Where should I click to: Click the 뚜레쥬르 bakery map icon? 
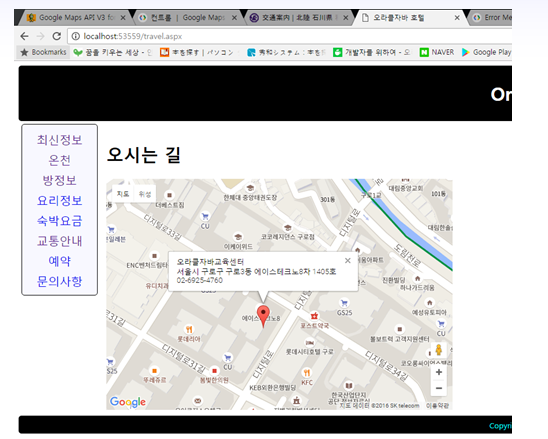[154, 371]
